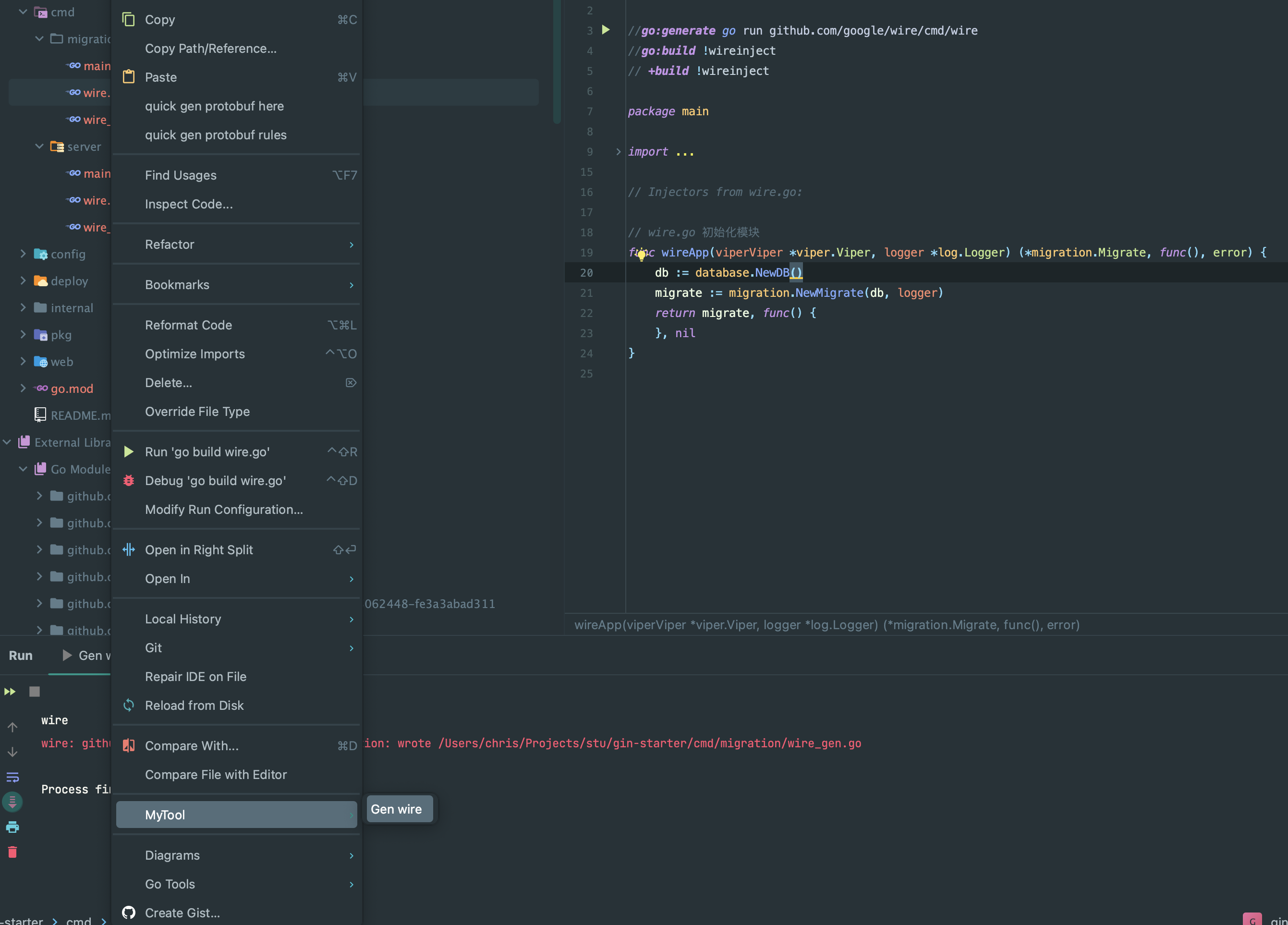Screen dimensions: 1288x925
Task: Collapse the migration folder chevron
Action: [x=39, y=38]
